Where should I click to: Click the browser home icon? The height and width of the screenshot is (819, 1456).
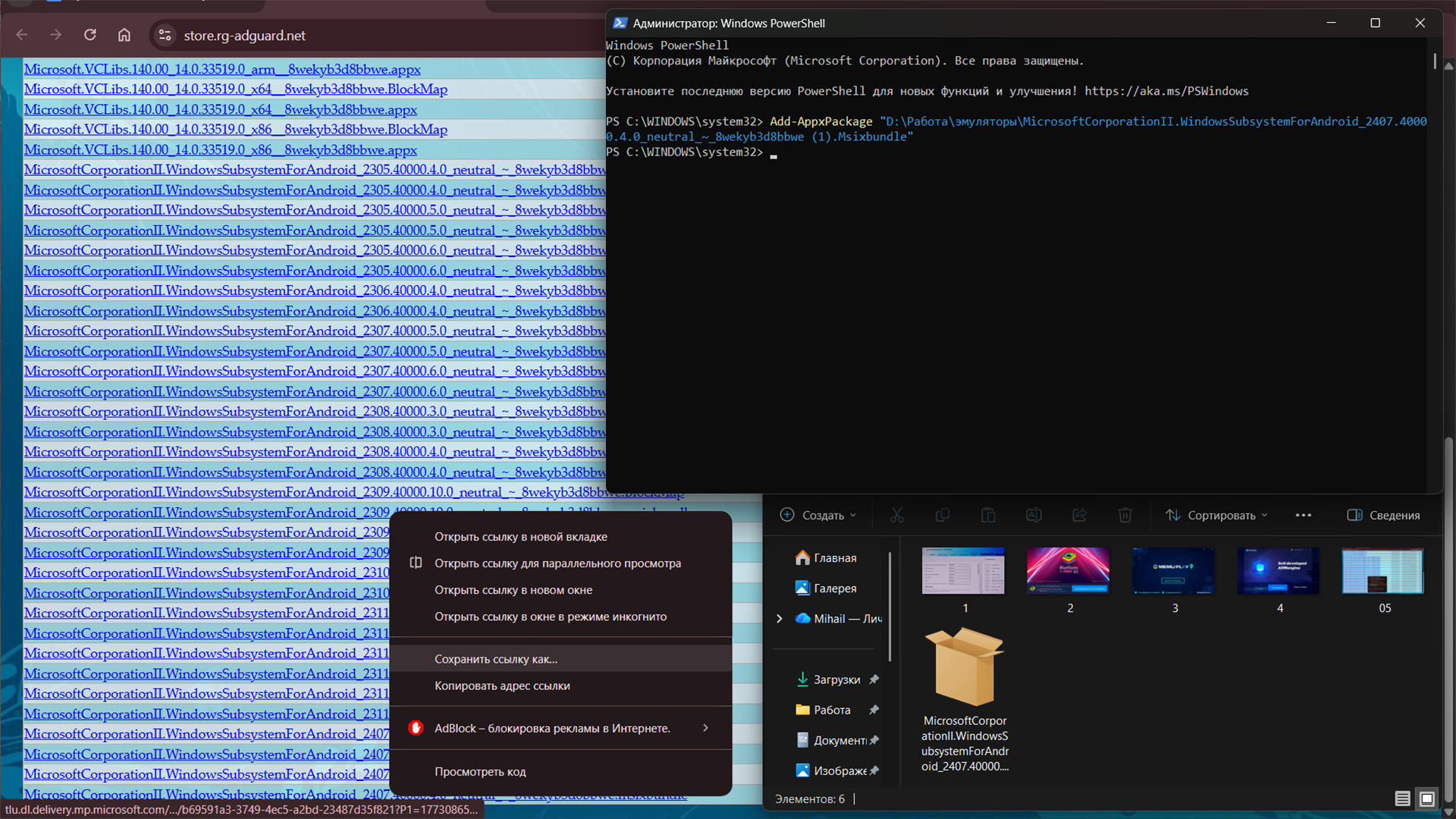click(x=124, y=35)
